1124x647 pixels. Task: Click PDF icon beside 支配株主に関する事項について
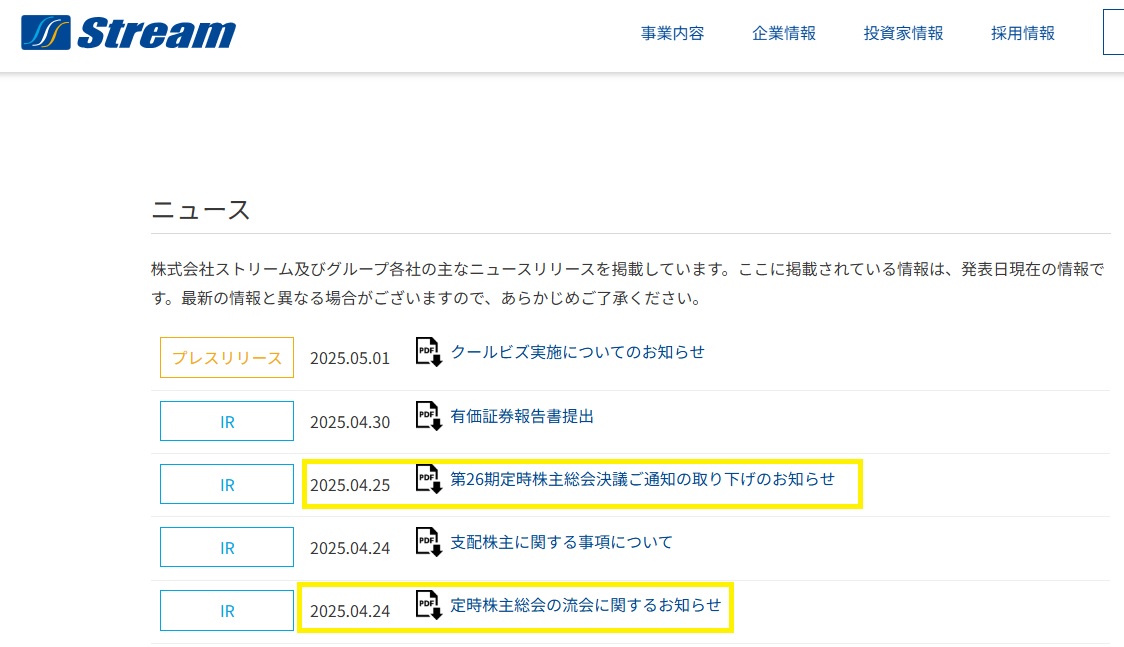click(x=428, y=542)
